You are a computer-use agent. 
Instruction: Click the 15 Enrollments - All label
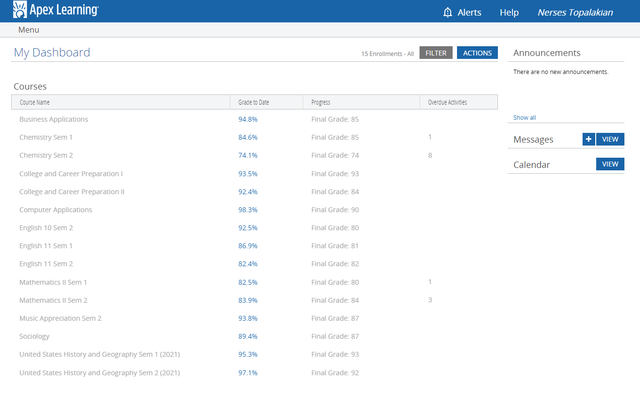point(387,53)
